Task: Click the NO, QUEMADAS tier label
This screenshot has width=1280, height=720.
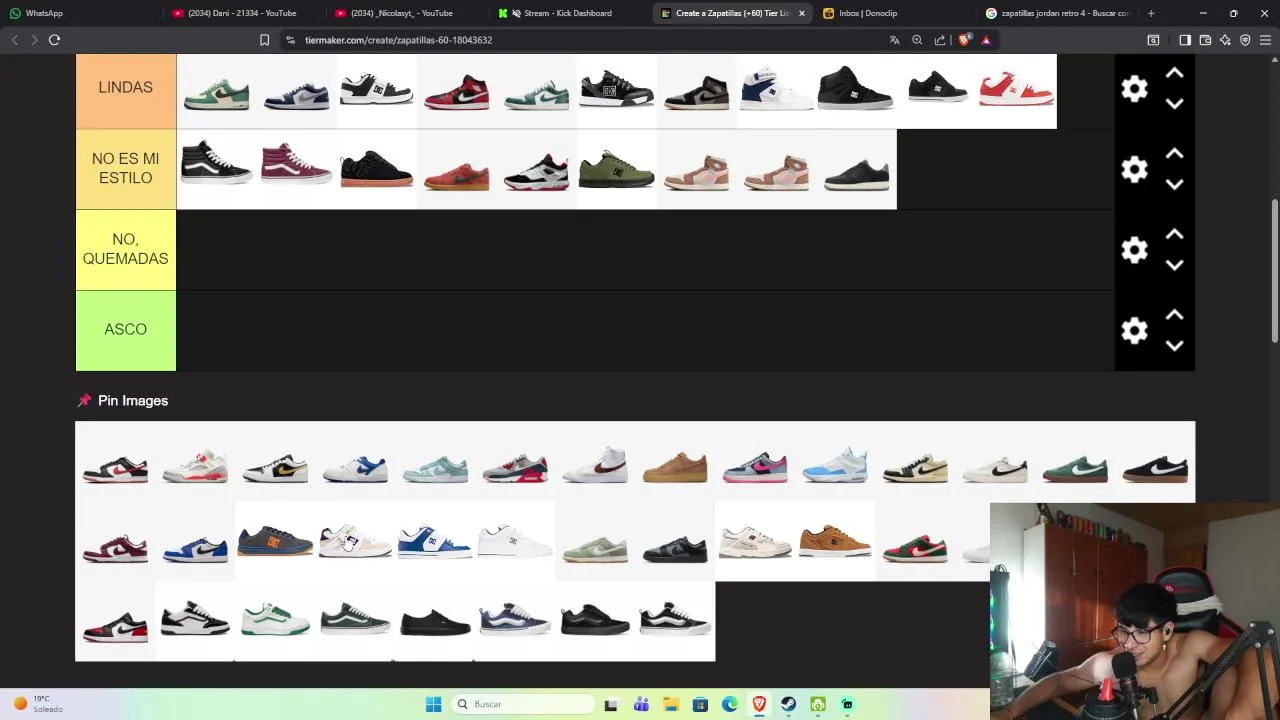Action: coord(126,250)
